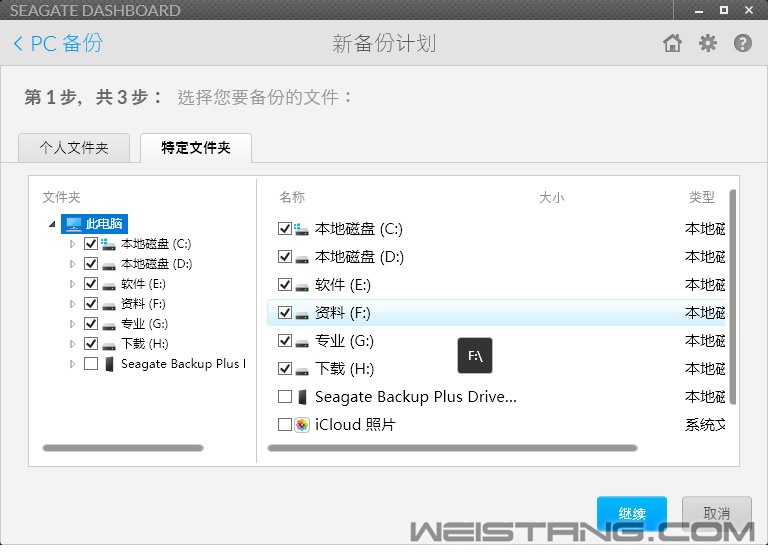
Task: Open the help question mark icon
Action: (x=743, y=43)
